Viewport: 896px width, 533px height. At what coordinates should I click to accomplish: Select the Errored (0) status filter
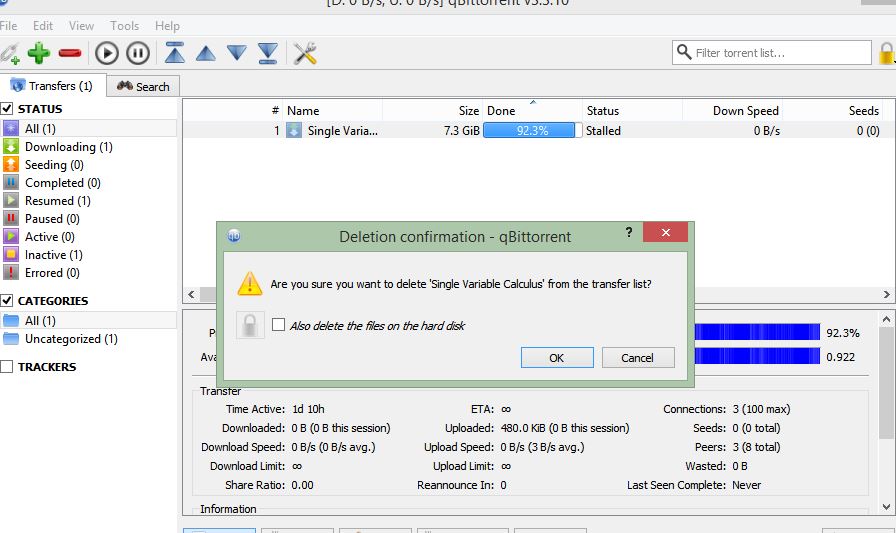[x=89, y=272]
